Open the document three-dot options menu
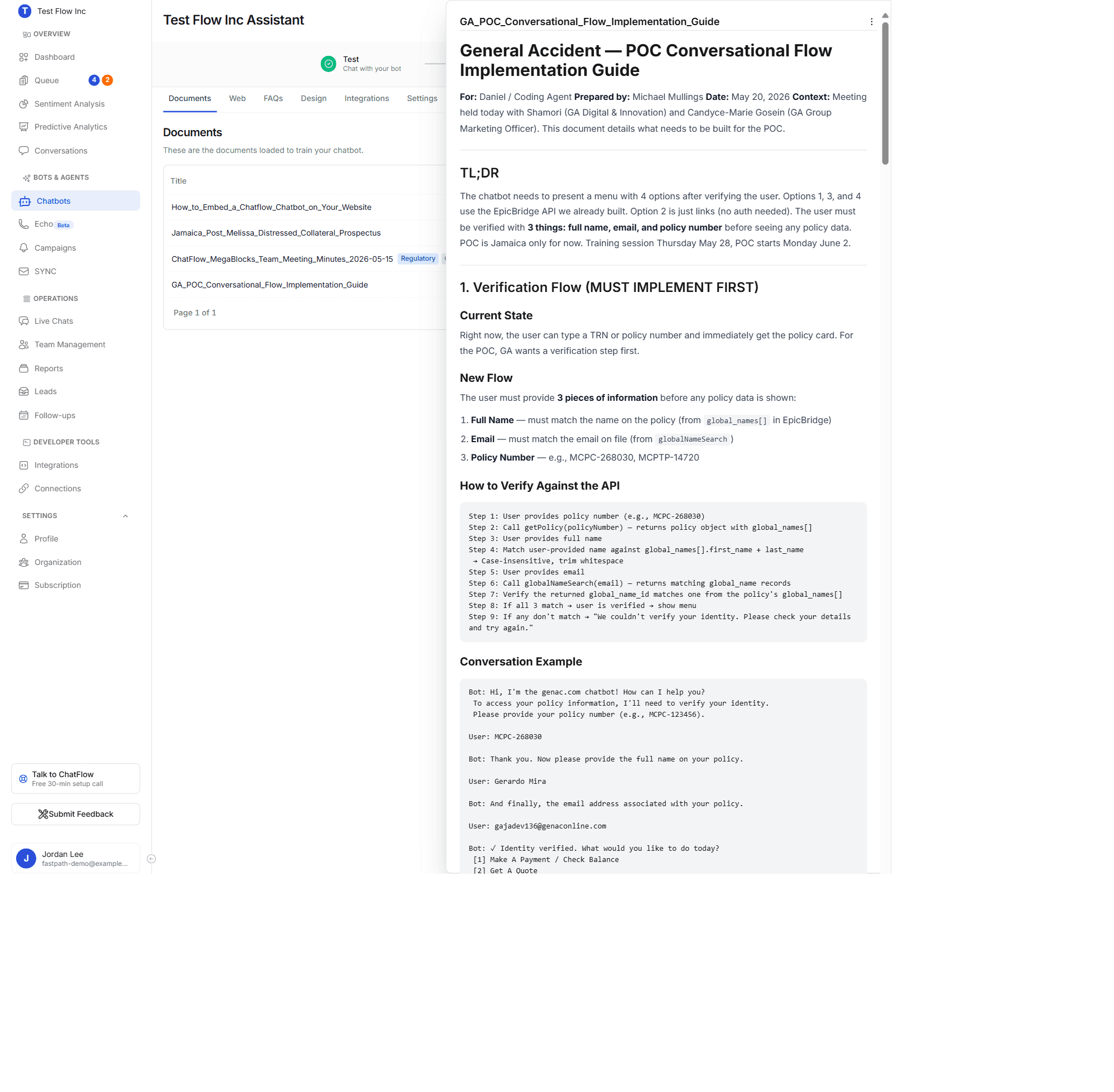The image size is (1114, 1092). pos(871,22)
